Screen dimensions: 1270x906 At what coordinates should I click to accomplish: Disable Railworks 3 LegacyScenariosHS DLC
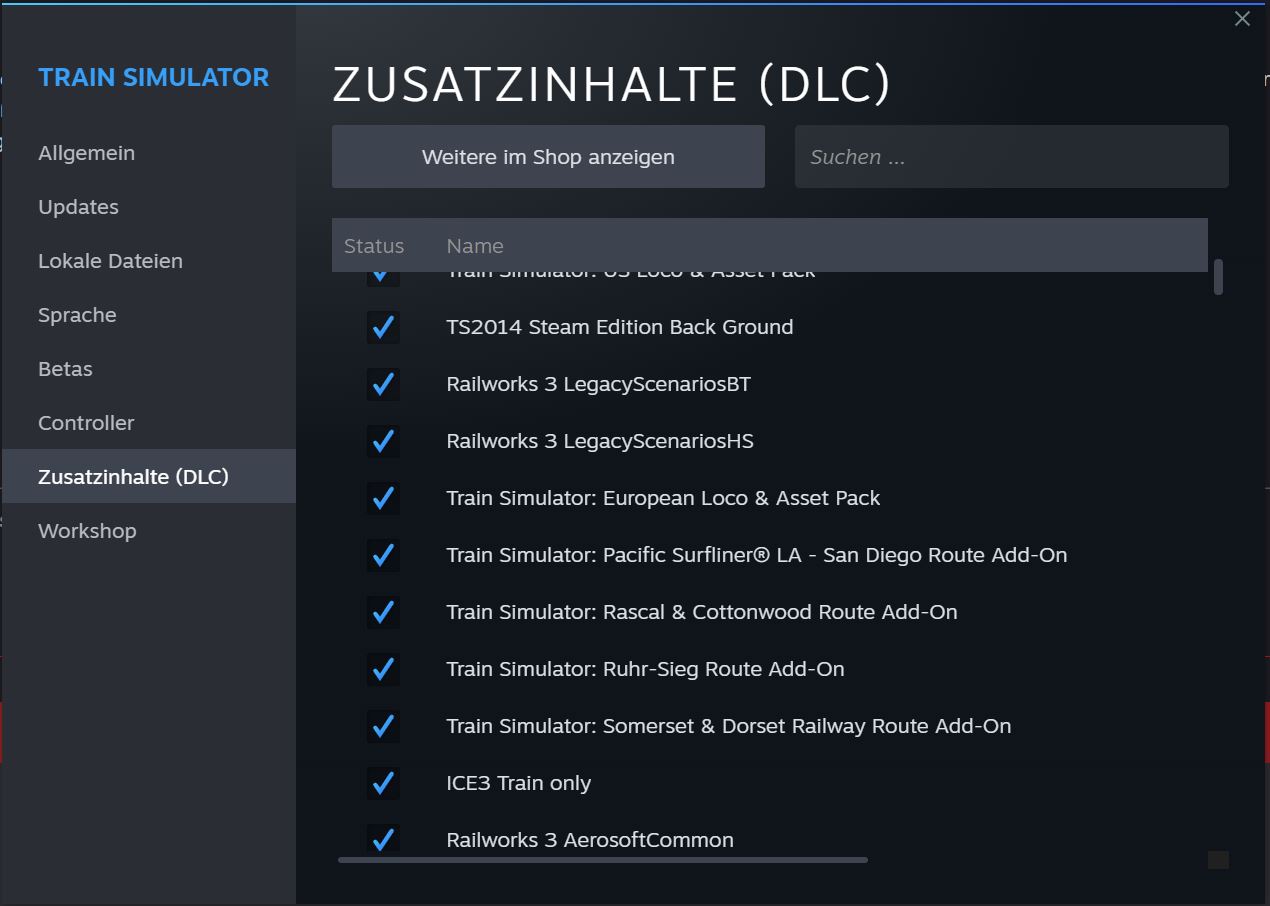[383, 441]
